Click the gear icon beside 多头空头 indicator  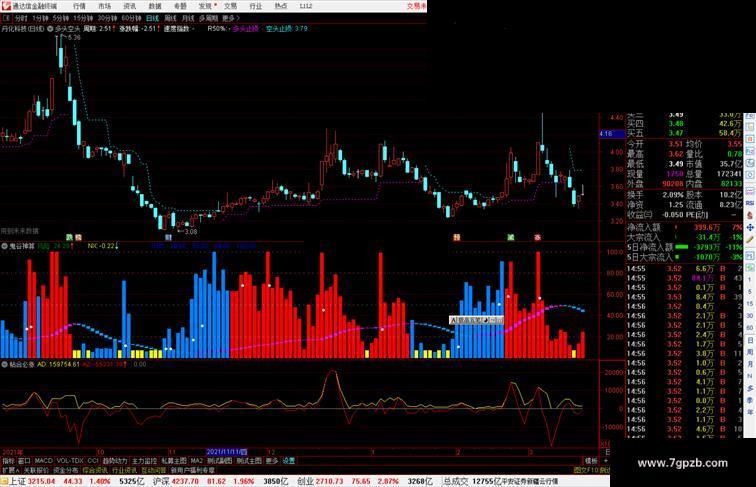tap(50, 29)
